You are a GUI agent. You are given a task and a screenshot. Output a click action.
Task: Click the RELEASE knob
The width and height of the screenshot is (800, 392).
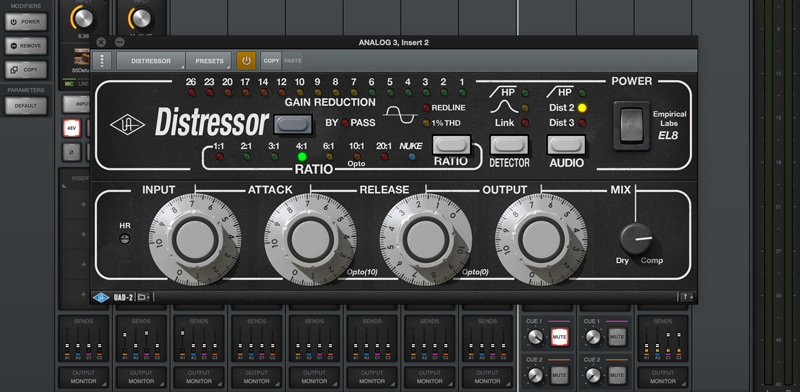(426, 239)
